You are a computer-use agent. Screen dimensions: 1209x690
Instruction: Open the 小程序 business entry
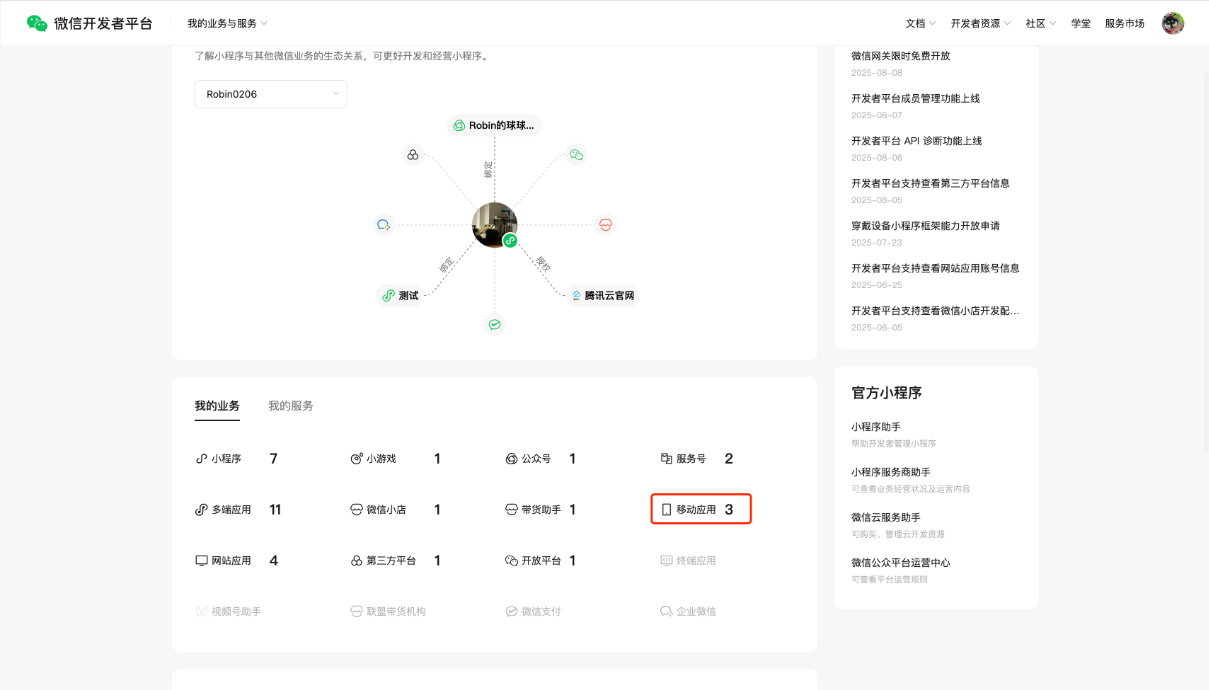[226, 459]
